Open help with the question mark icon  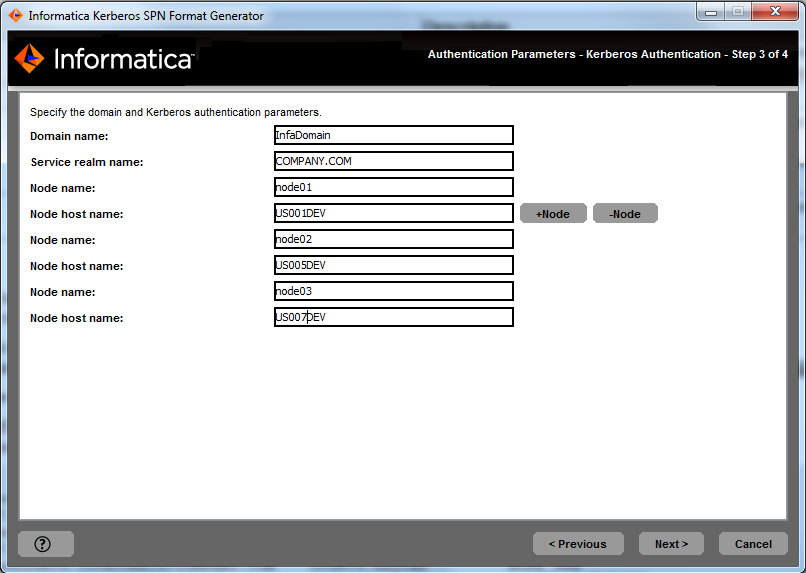click(46, 544)
